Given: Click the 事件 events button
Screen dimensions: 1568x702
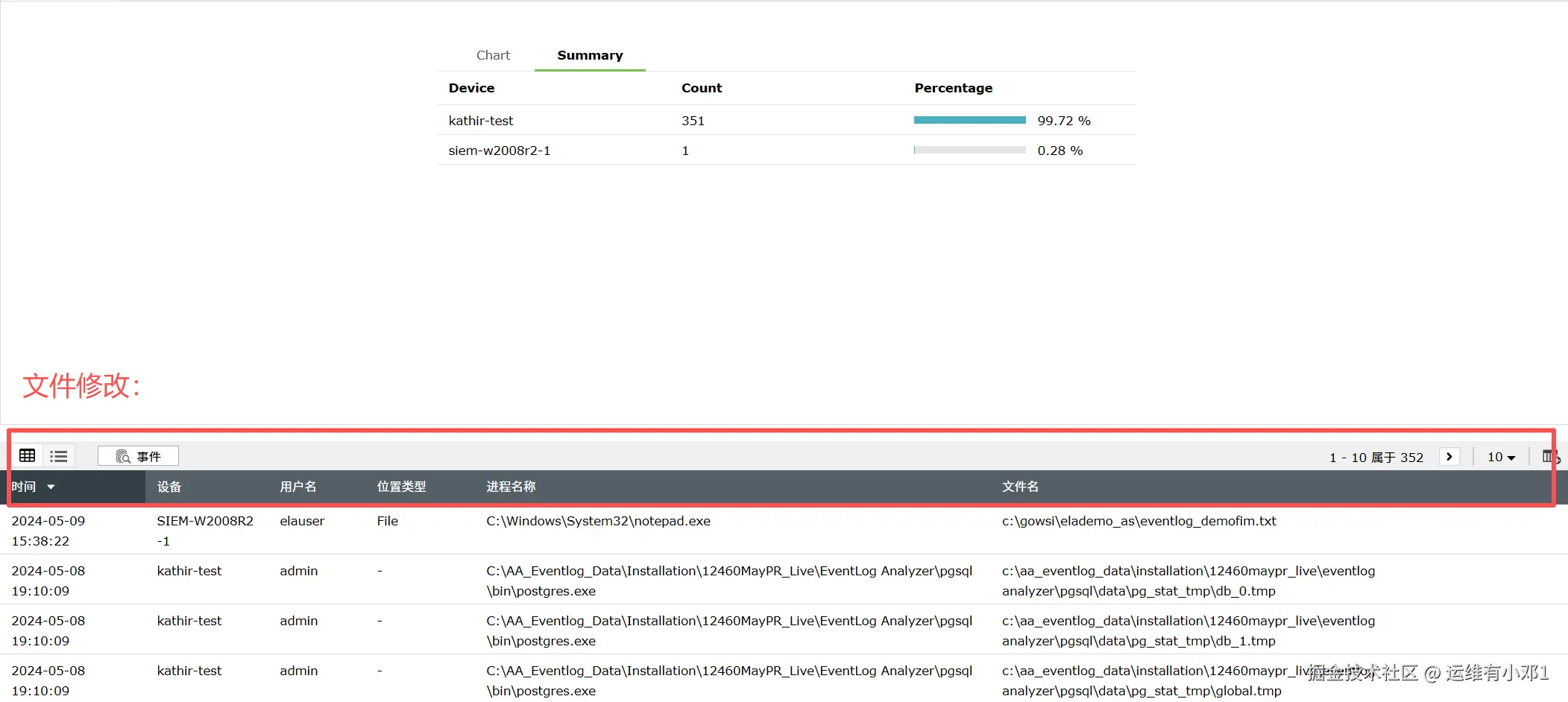Looking at the screenshot, I should [x=138, y=456].
